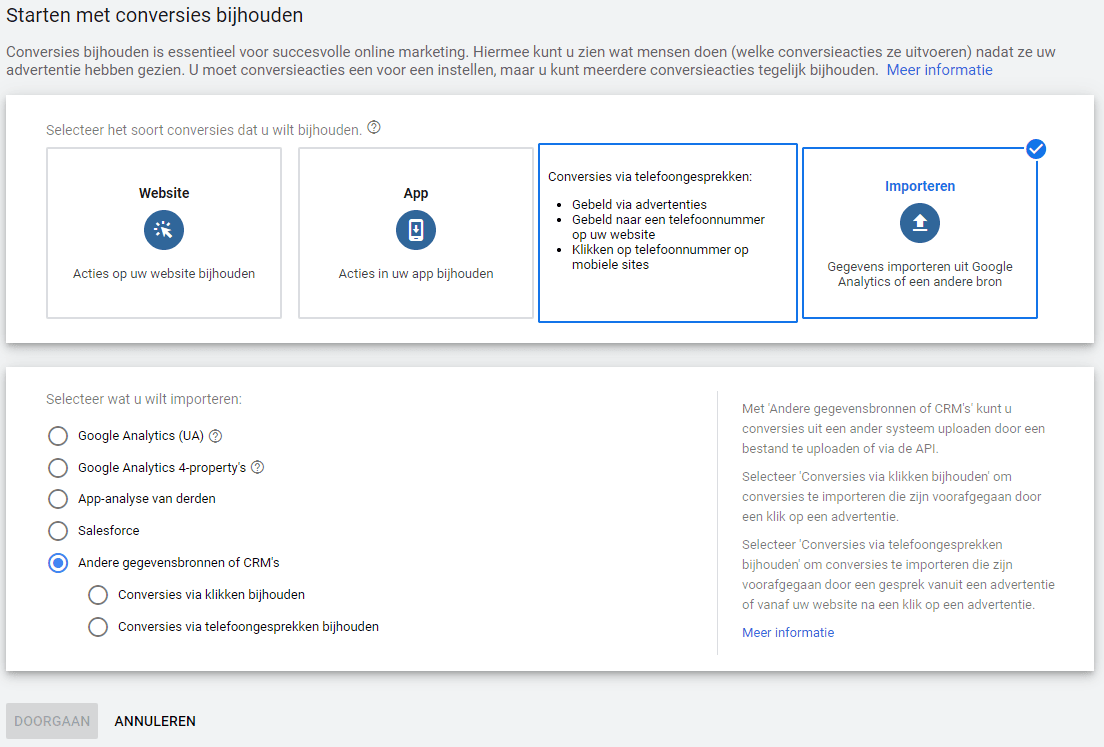Click 'Selecteer wat u wilt importeren:' label
Screen dimensions: 1104x747
tap(144, 399)
